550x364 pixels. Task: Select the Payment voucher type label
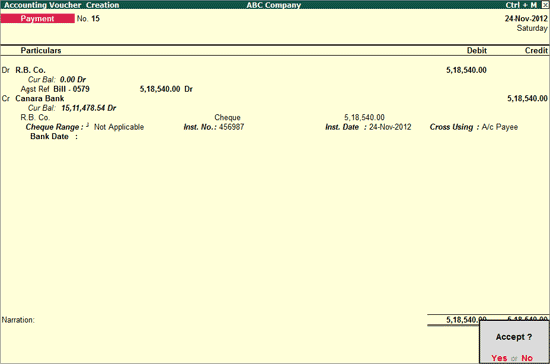pyautogui.click(x=37, y=19)
